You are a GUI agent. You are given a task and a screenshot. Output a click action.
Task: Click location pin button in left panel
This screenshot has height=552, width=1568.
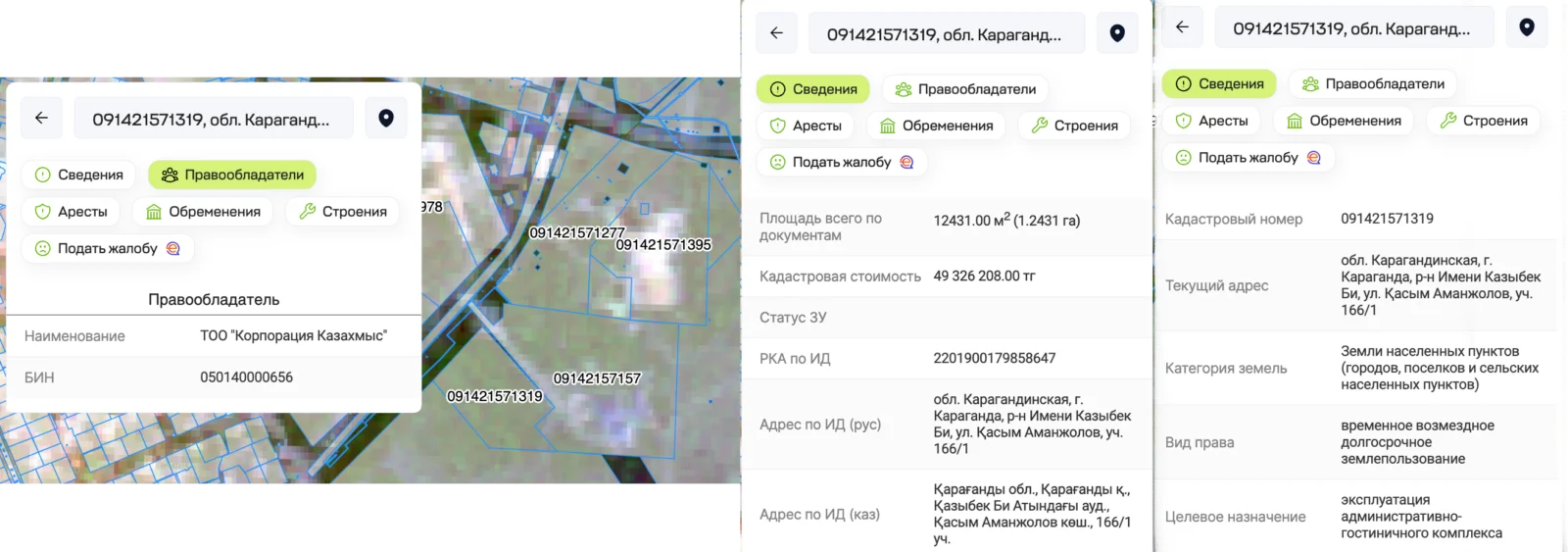click(x=386, y=118)
